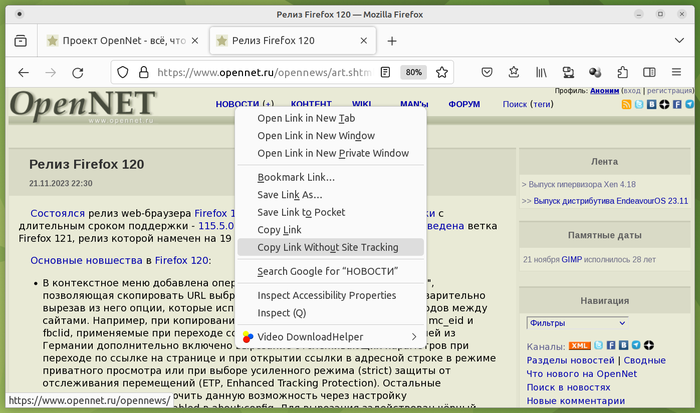Open Twitter icon in Каналы row

coord(599,345)
